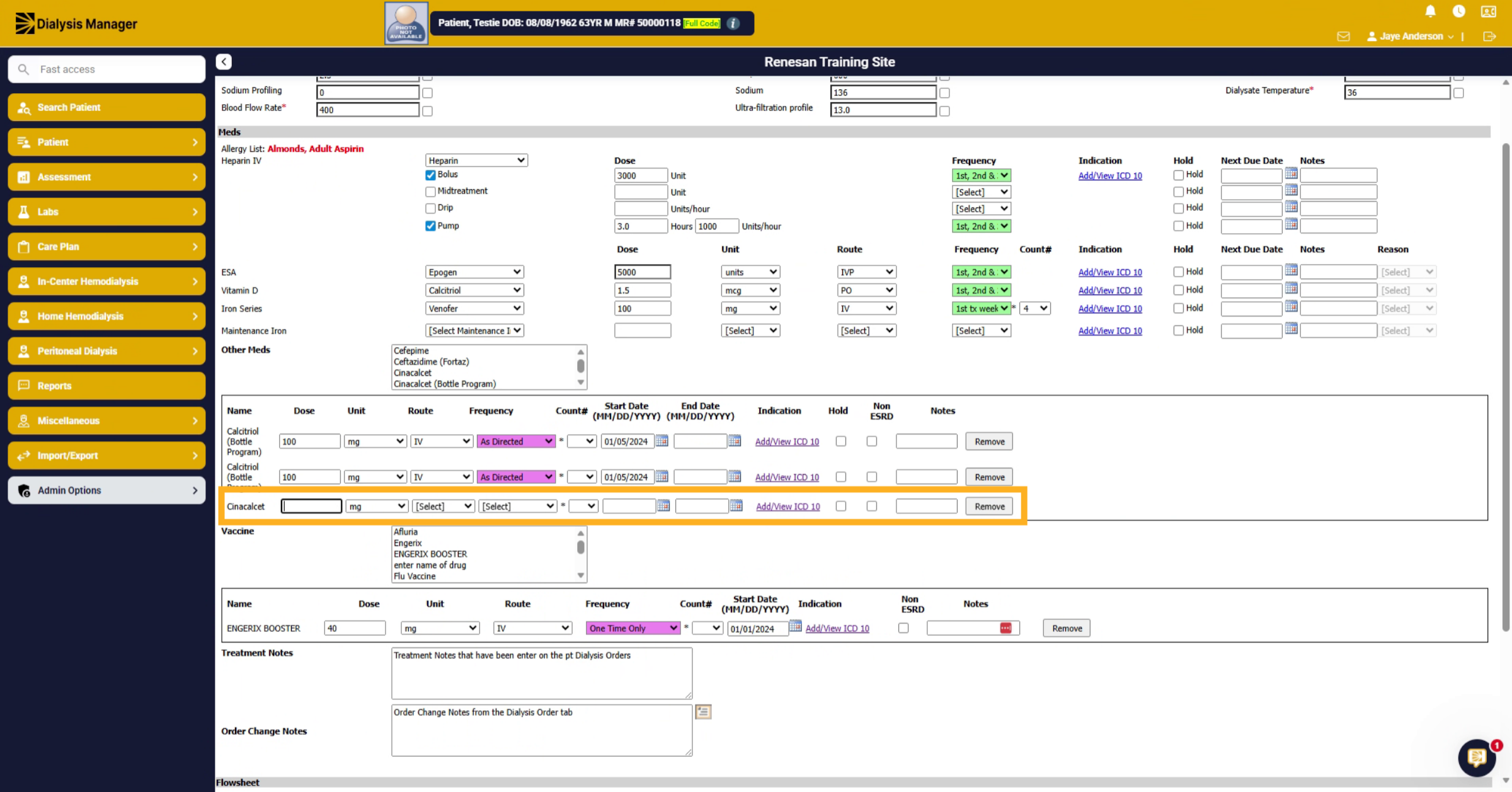Check the Midtreatment checkbox
1512x792 pixels.
point(430,192)
